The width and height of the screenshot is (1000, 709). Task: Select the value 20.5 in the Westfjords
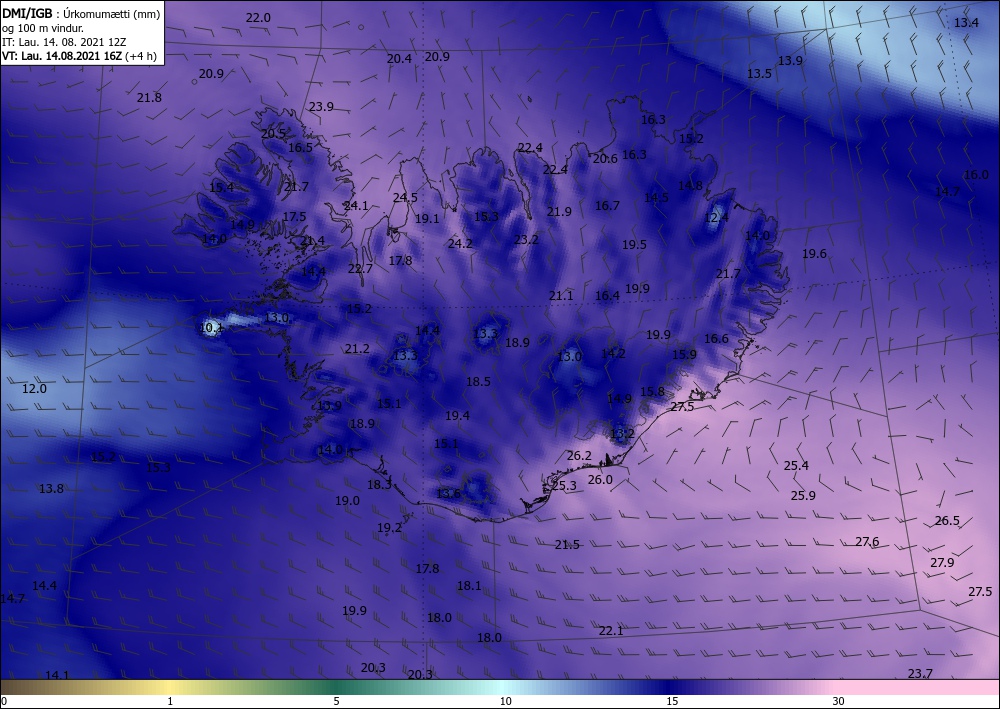pyautogui.click(x=274, y=134)
